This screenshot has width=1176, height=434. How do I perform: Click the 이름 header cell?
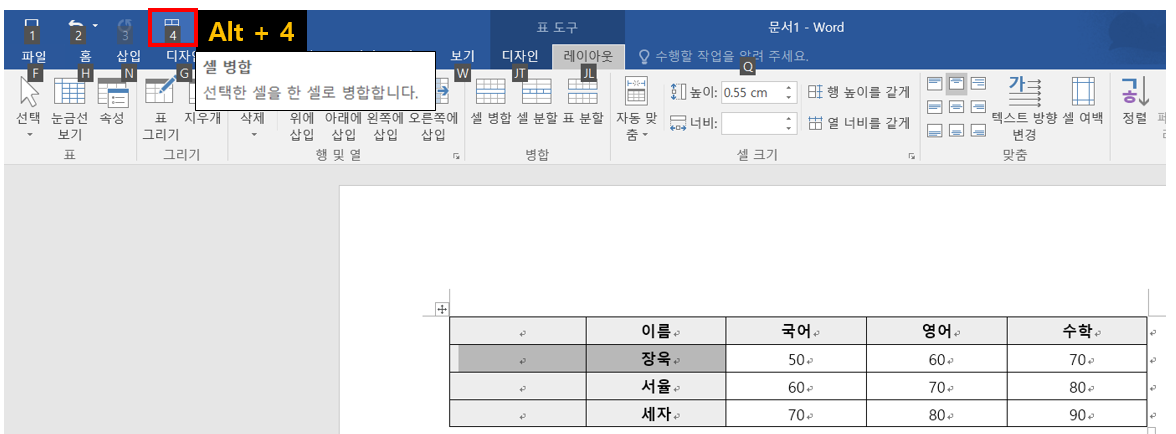pyautogui.click(x=656, y=331)
